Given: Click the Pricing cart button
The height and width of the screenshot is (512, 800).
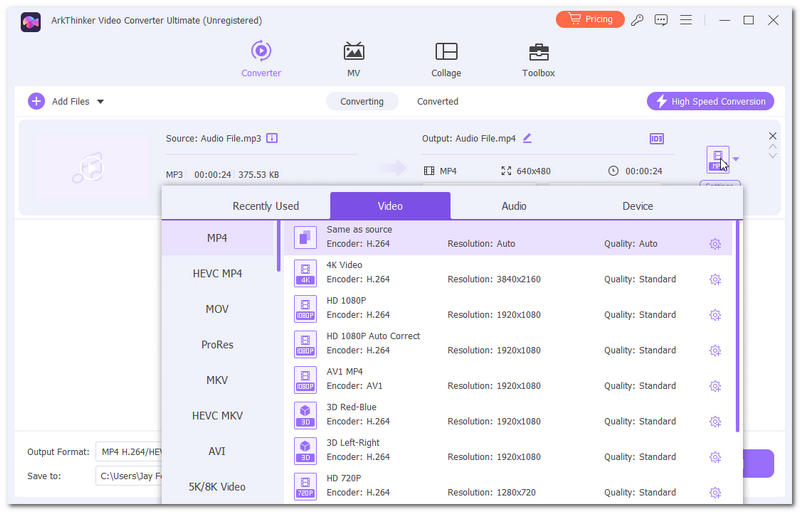Looking at the screenshot, I should click(590, 19).
